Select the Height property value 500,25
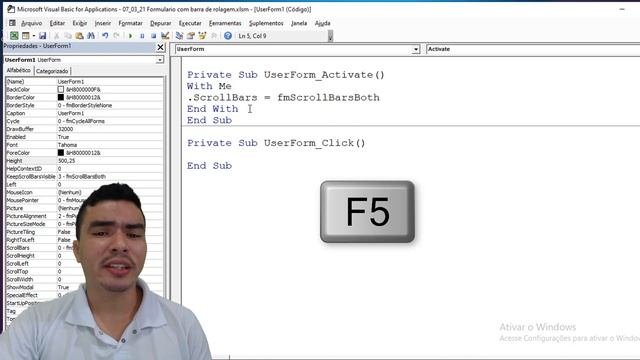The image size is (640, 360). pyautogui.click(x=109, y=161)
